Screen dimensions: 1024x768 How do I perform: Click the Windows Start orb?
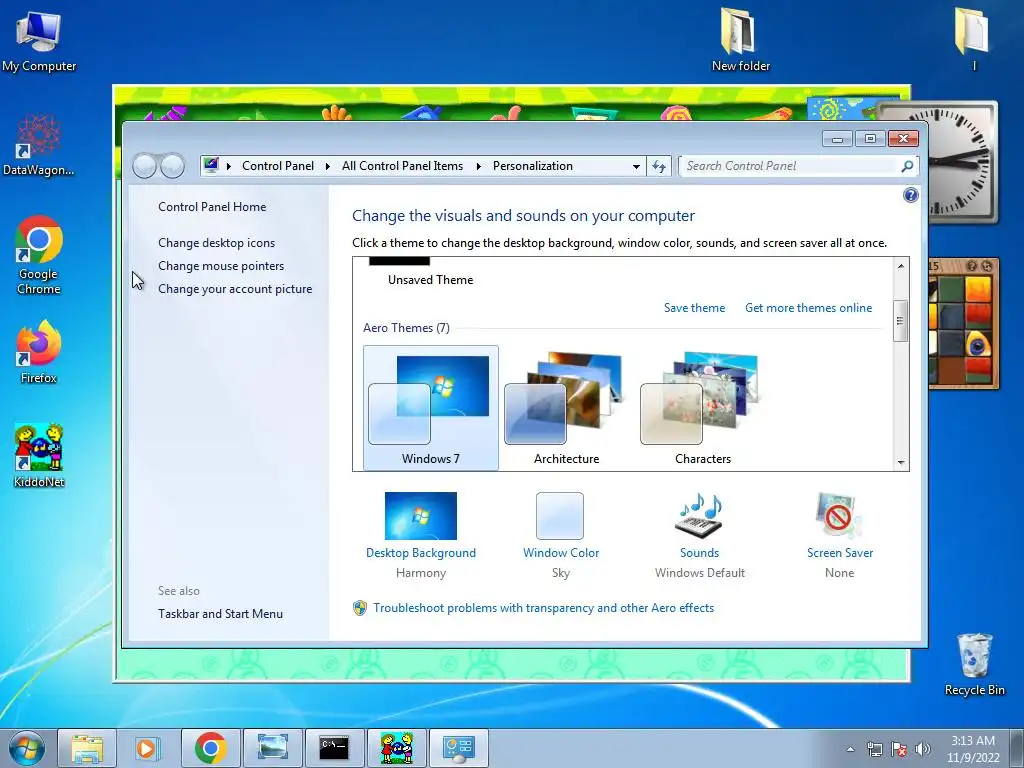coord(27,748)
